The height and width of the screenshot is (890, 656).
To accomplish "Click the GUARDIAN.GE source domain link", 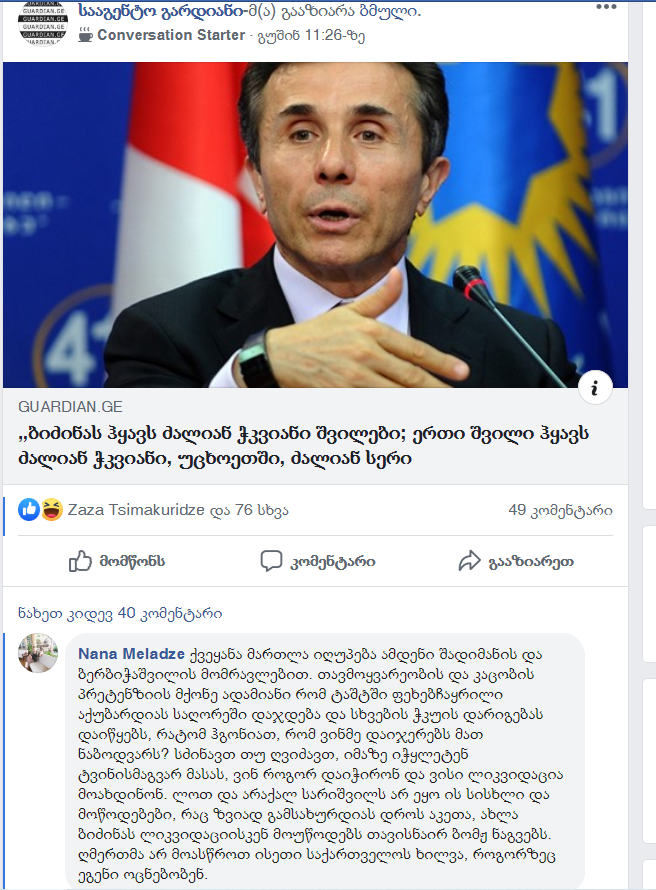I will pos(70,407).
